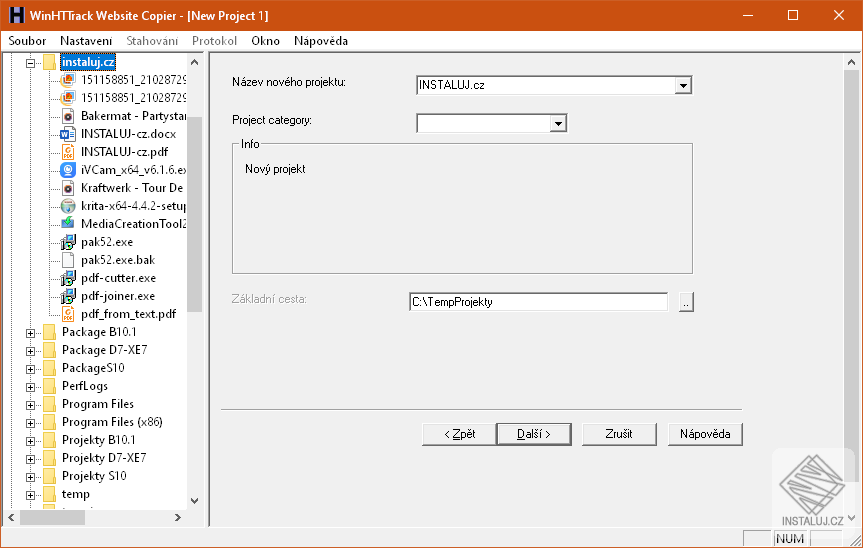863x548 pixels.
Task: Click the PDF icon of INSTALUJ-cz.pdf
Action: (68, 152)
